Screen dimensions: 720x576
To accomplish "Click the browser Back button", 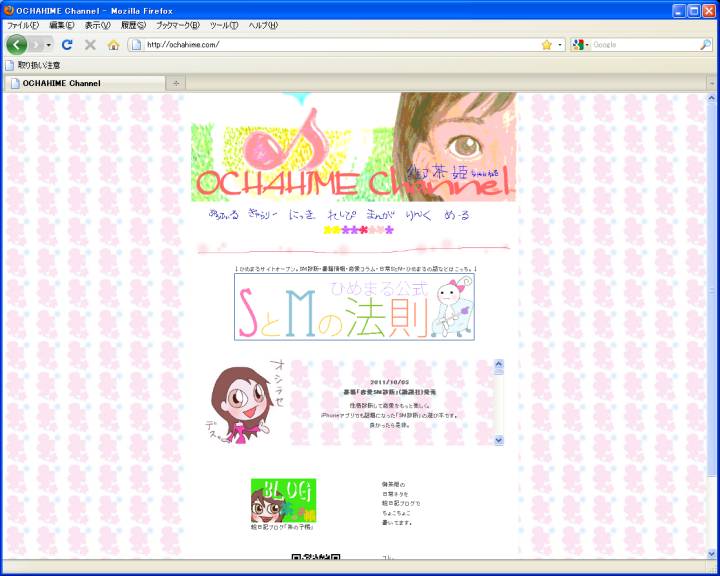I will click(x=17, y=45).
